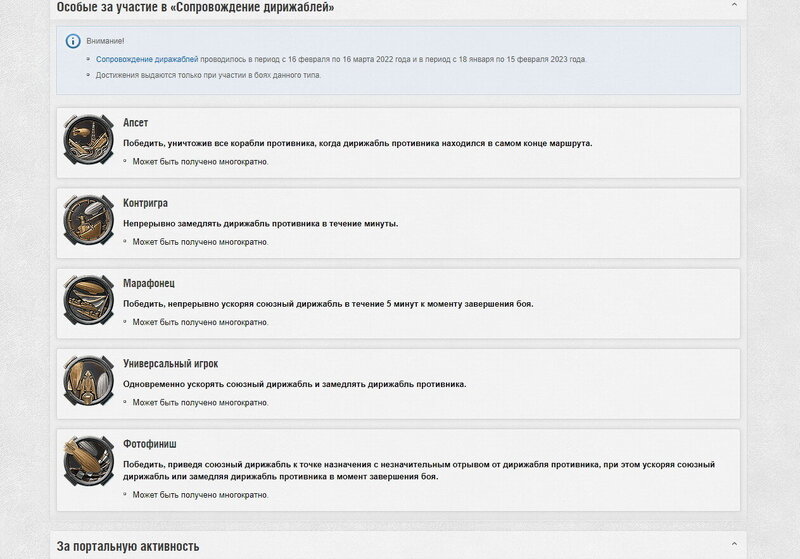Click the blue info icon beside Внимание!

[73, 41]
